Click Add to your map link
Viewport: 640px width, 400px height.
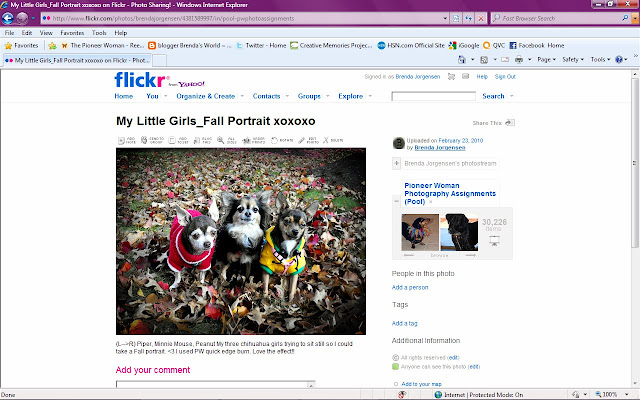[x=421, y=384]
